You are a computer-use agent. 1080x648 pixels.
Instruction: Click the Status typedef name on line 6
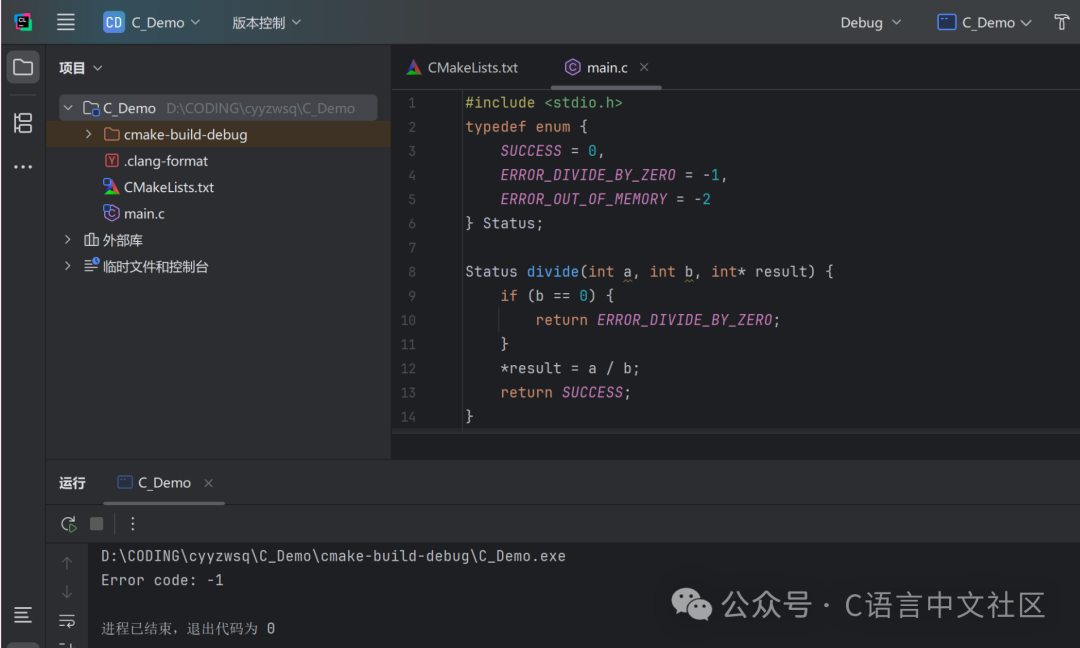[x=508, y=223]
